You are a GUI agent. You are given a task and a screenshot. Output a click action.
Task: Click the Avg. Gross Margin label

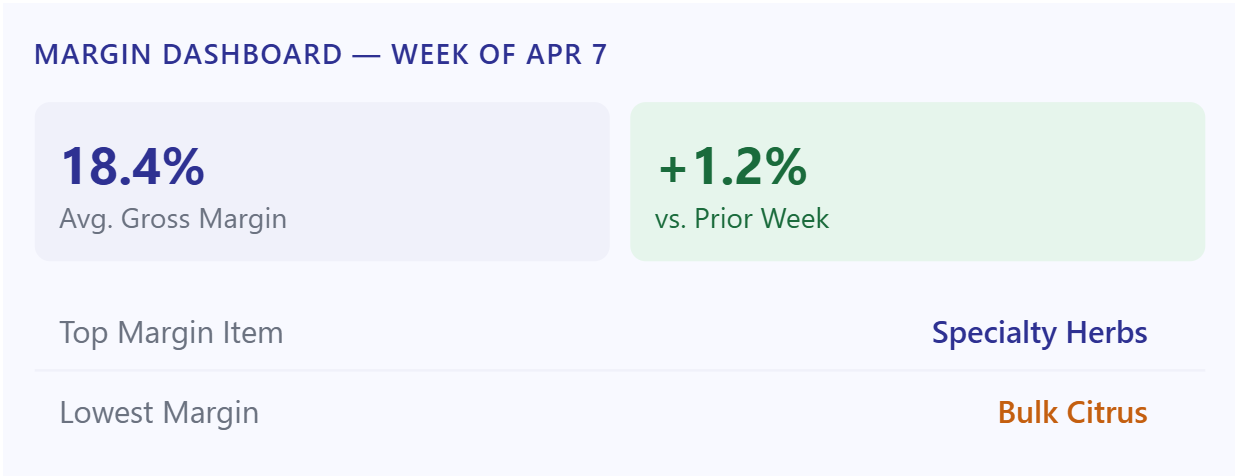coord(173,218)
